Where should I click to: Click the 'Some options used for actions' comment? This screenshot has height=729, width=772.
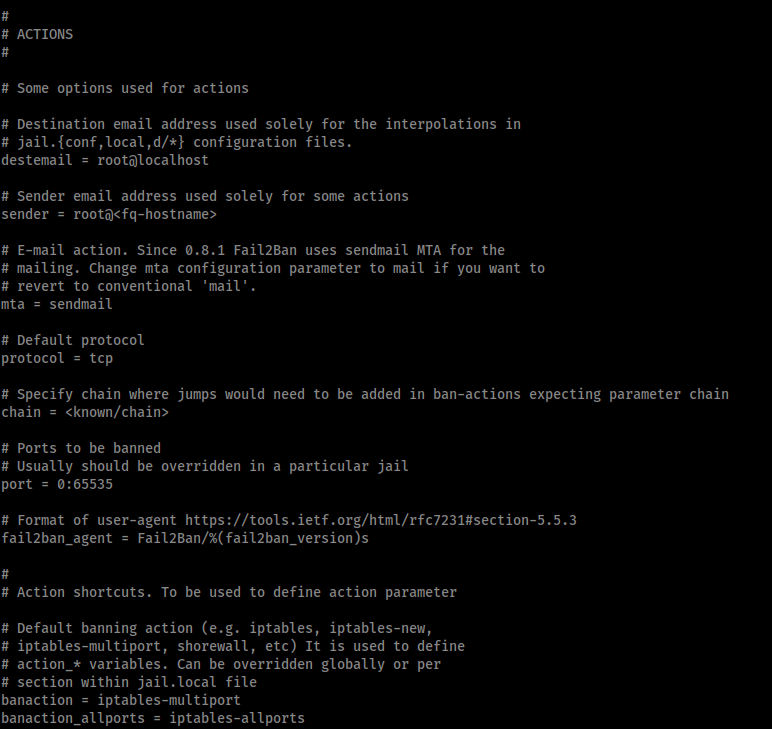(125, 89)
